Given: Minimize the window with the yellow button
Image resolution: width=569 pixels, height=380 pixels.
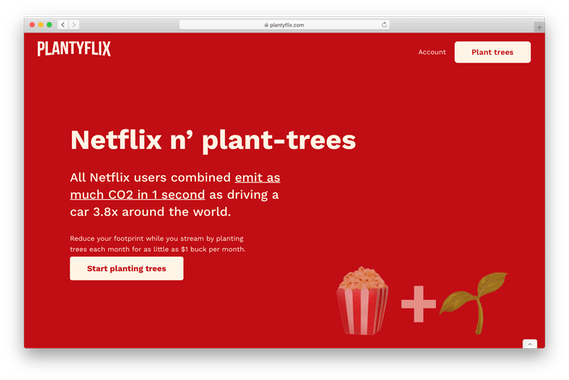Looking at the screenshot, I should [x=41, y=25].
